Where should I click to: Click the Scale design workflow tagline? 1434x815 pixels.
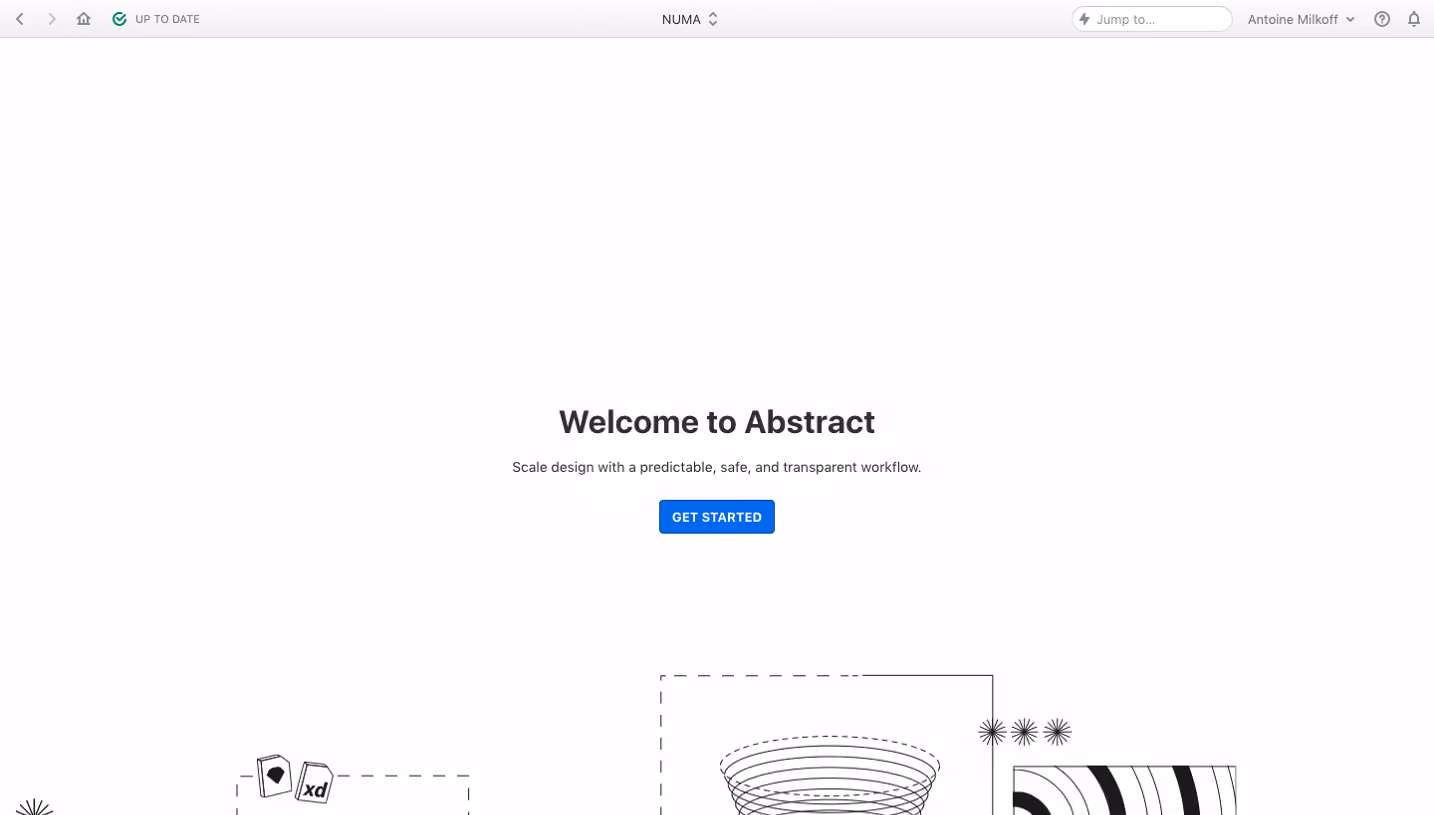pos(717,467)
